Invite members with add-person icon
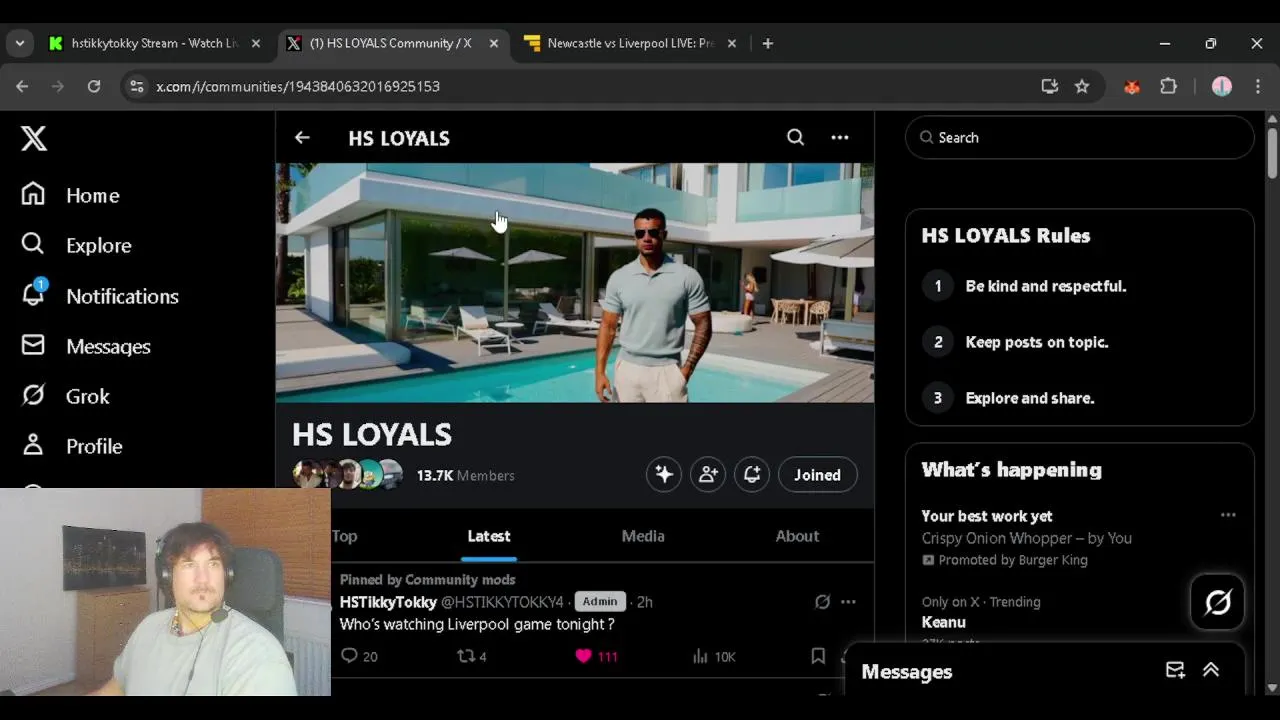This screenshot has width=1280, height=720. (x=708, y=475)
